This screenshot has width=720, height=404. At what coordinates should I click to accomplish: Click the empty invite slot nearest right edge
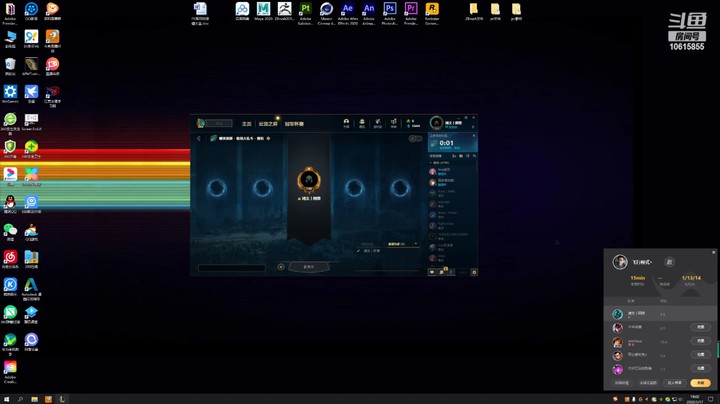tap(400, 188)
